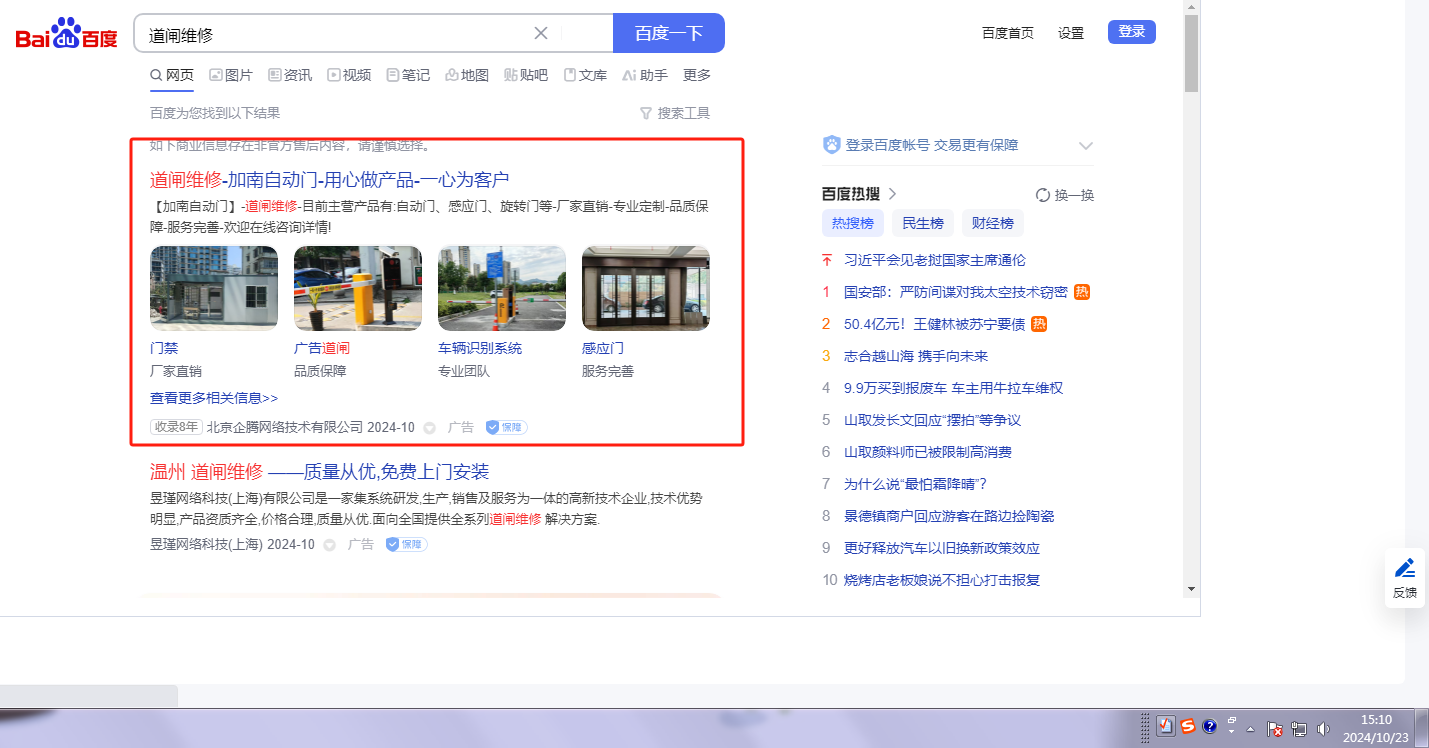Click the 登录 login button

pyautogui.click(x=1131, y=32)
